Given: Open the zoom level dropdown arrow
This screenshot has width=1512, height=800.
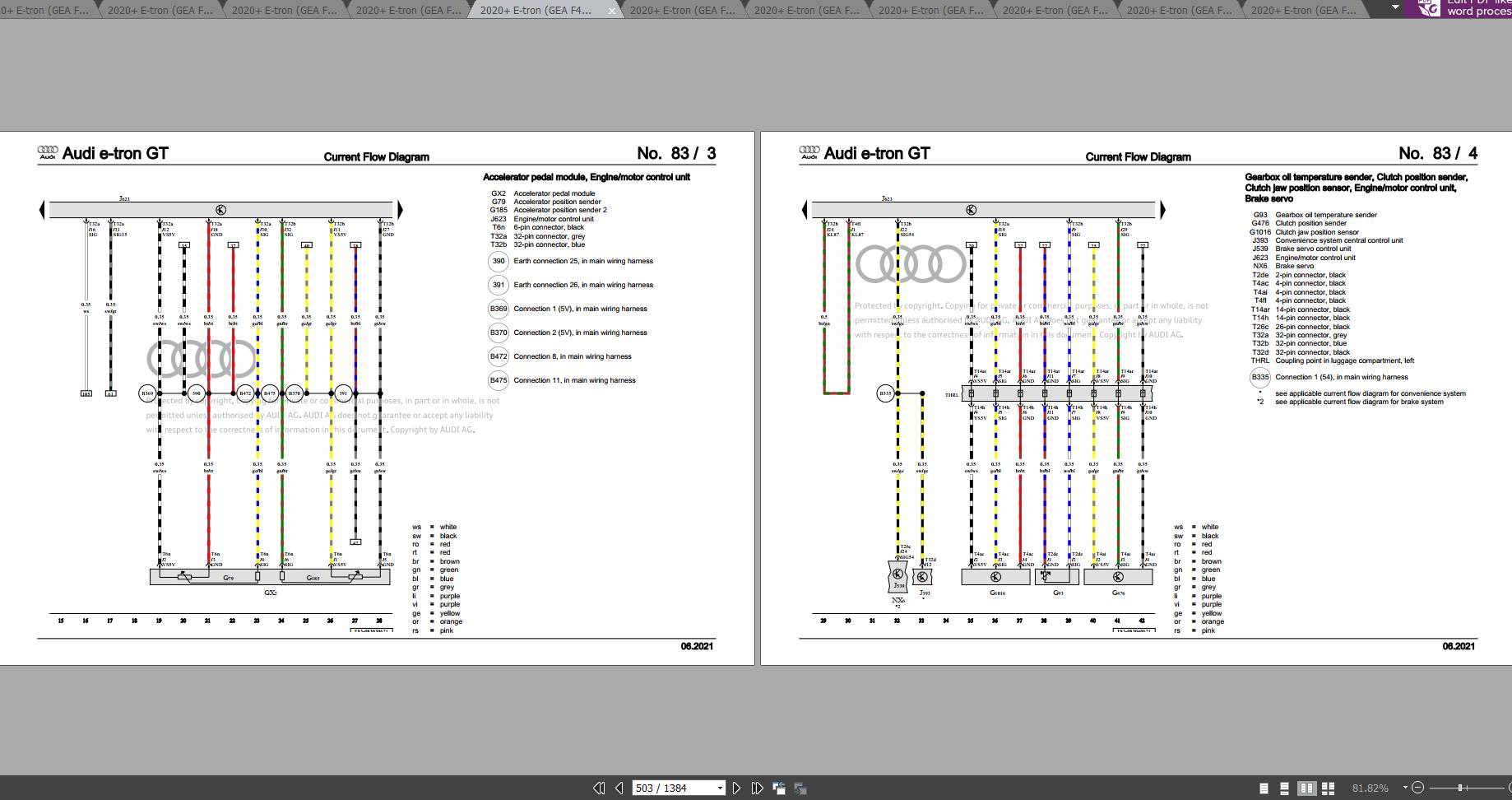Looking at the screenshot, I should (1405, 788).
